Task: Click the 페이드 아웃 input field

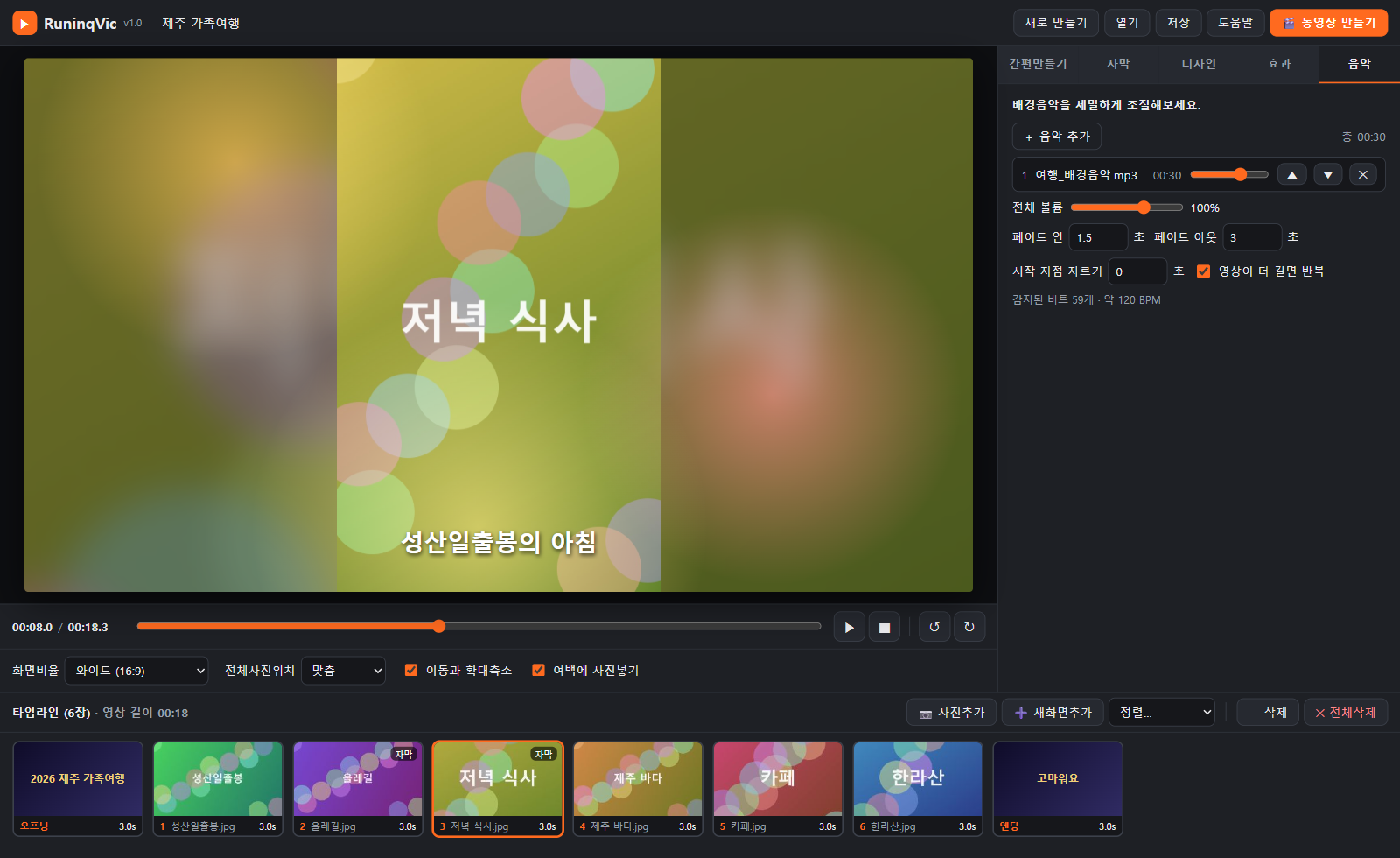Action: click(x=1252, y=237)
